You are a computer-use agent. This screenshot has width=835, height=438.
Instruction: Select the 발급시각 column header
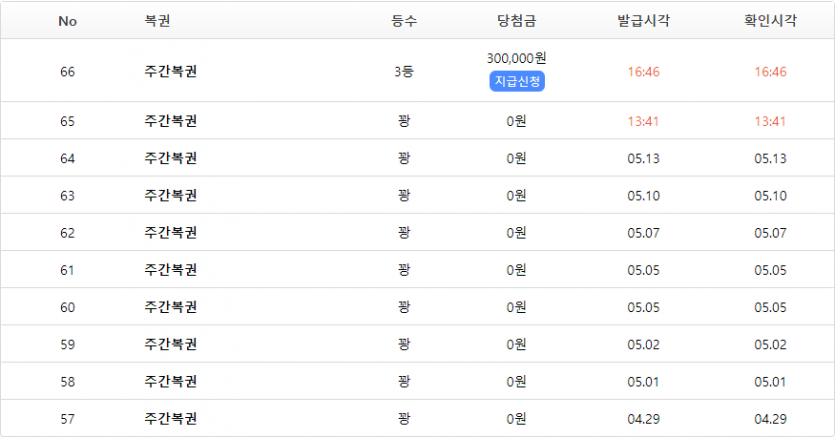pyautogui.click(x=643, y=21)
